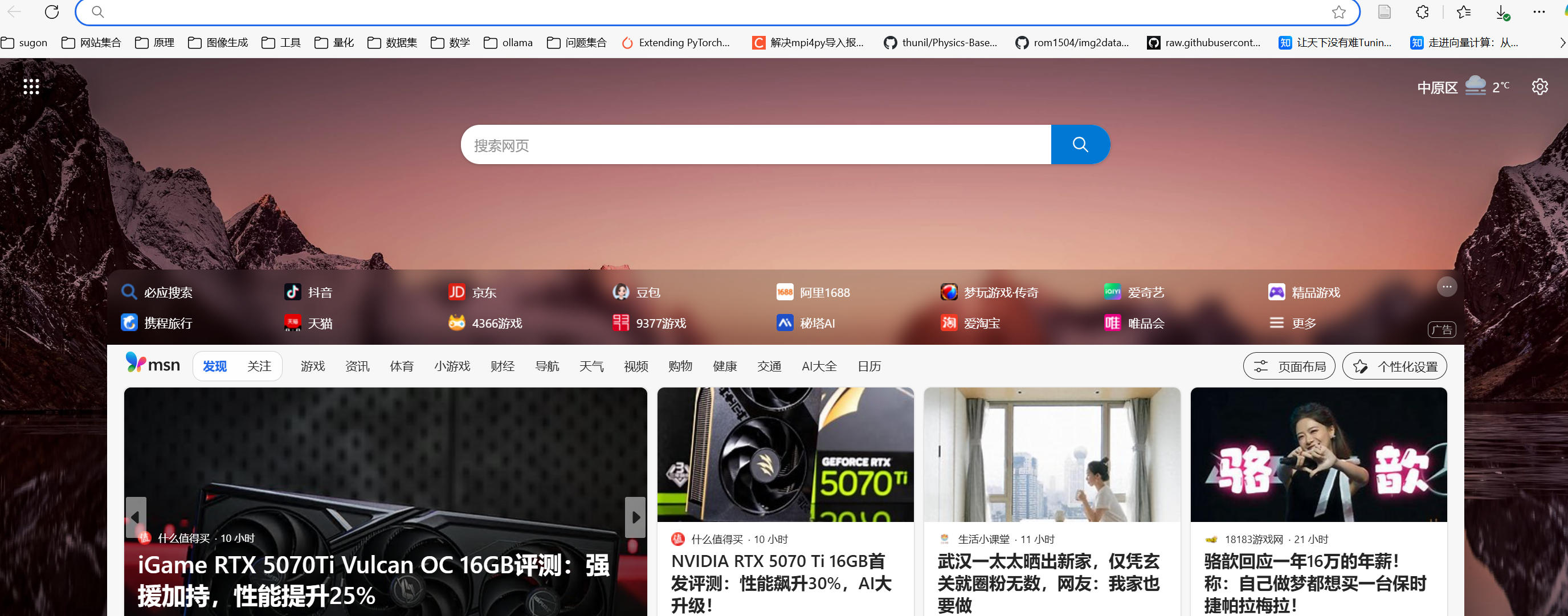
Task: Select the 发现 feed toggle
Action: coord(214,366)
